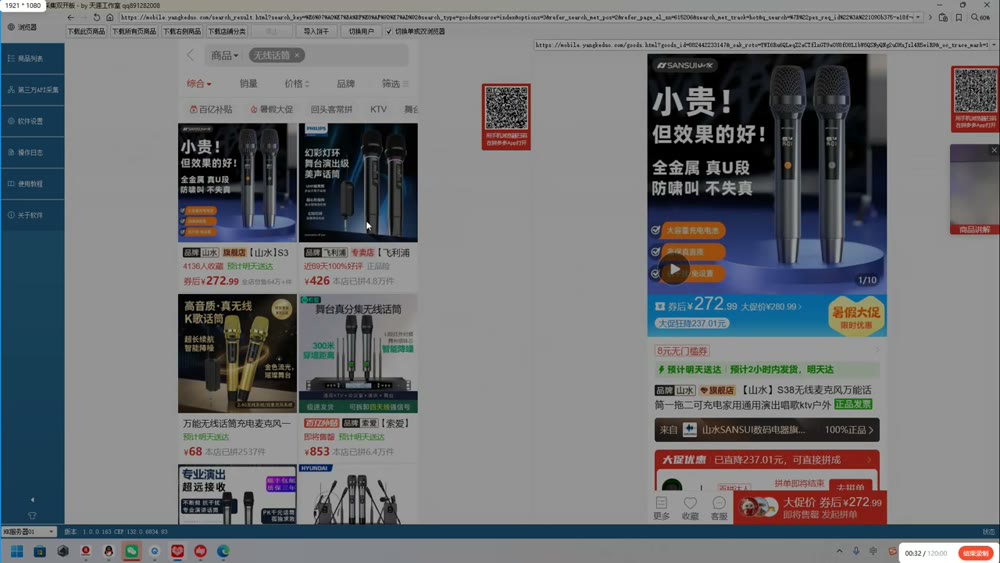Toggle the 价格 sort order
The image size is (1000, 563).
tap(297, 84)
